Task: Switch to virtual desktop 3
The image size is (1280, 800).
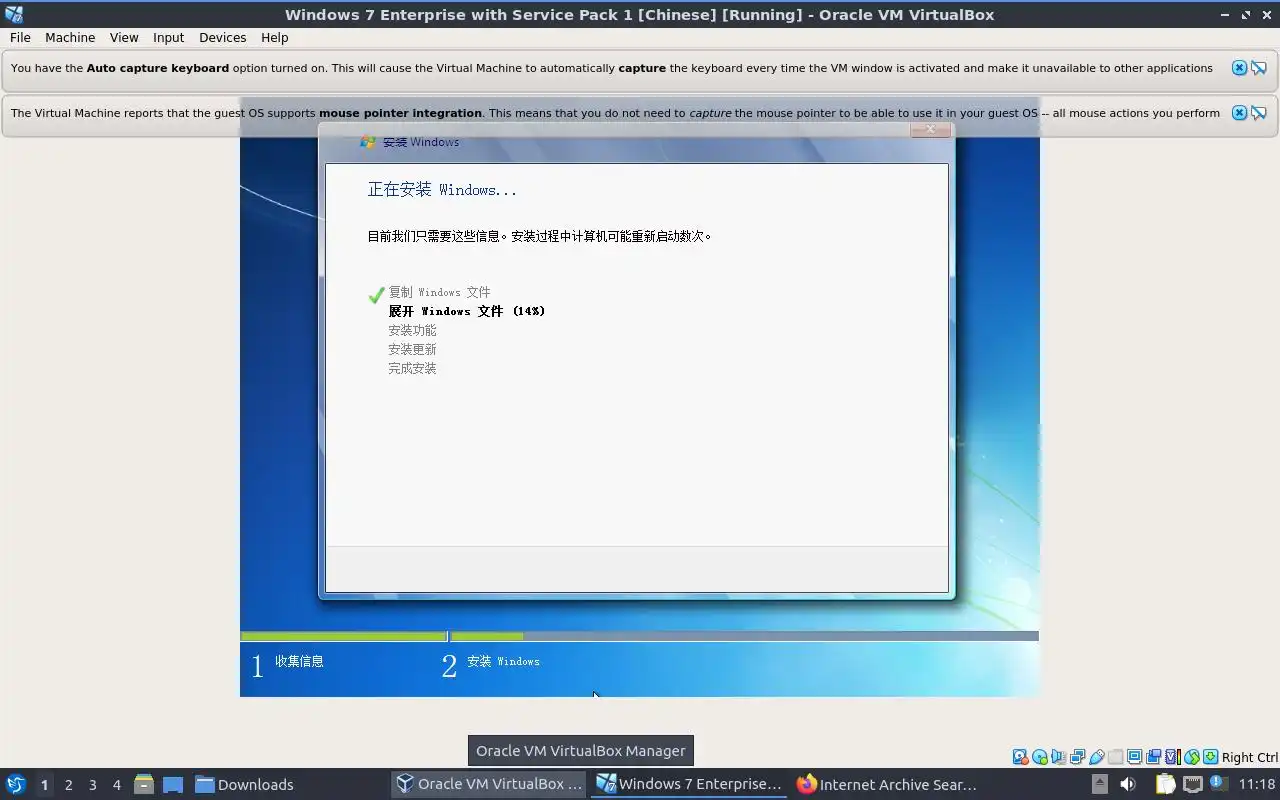Action: (92, 785)
